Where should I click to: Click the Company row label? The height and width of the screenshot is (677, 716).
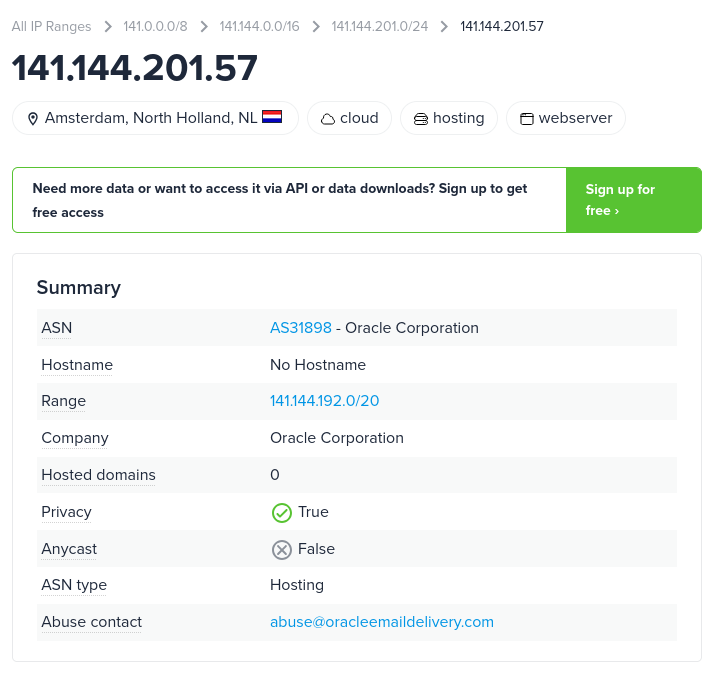(x=75, y=438)
